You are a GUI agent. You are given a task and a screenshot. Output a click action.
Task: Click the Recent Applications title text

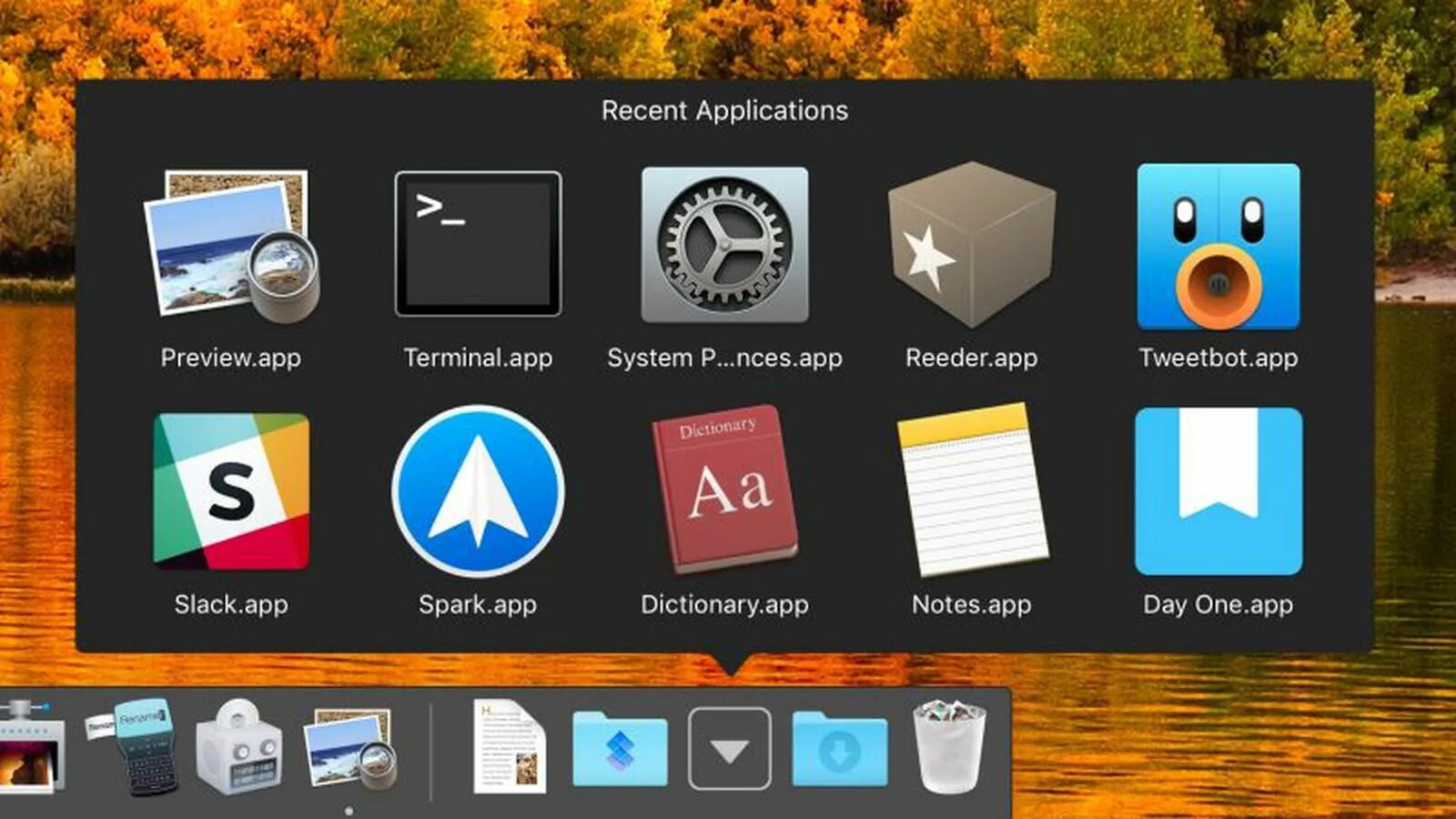pos(724,111)
